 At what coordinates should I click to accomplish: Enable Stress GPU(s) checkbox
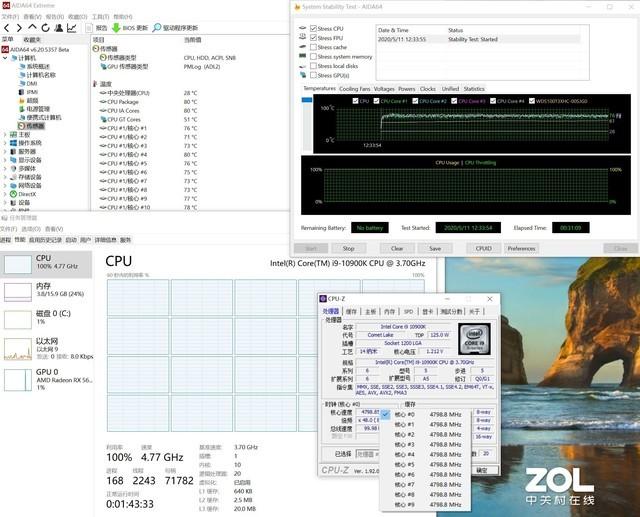(313, 75)
